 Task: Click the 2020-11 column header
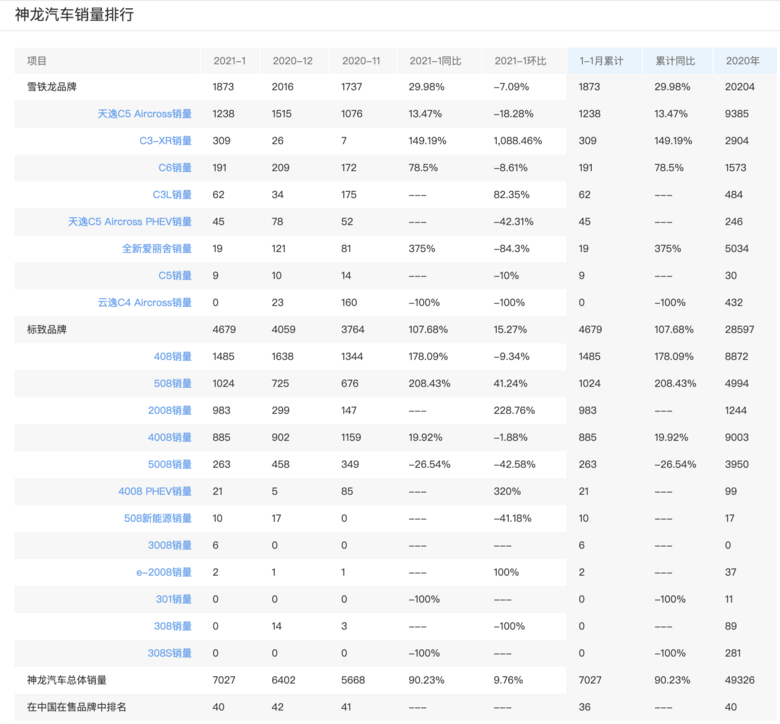(361, 61)
